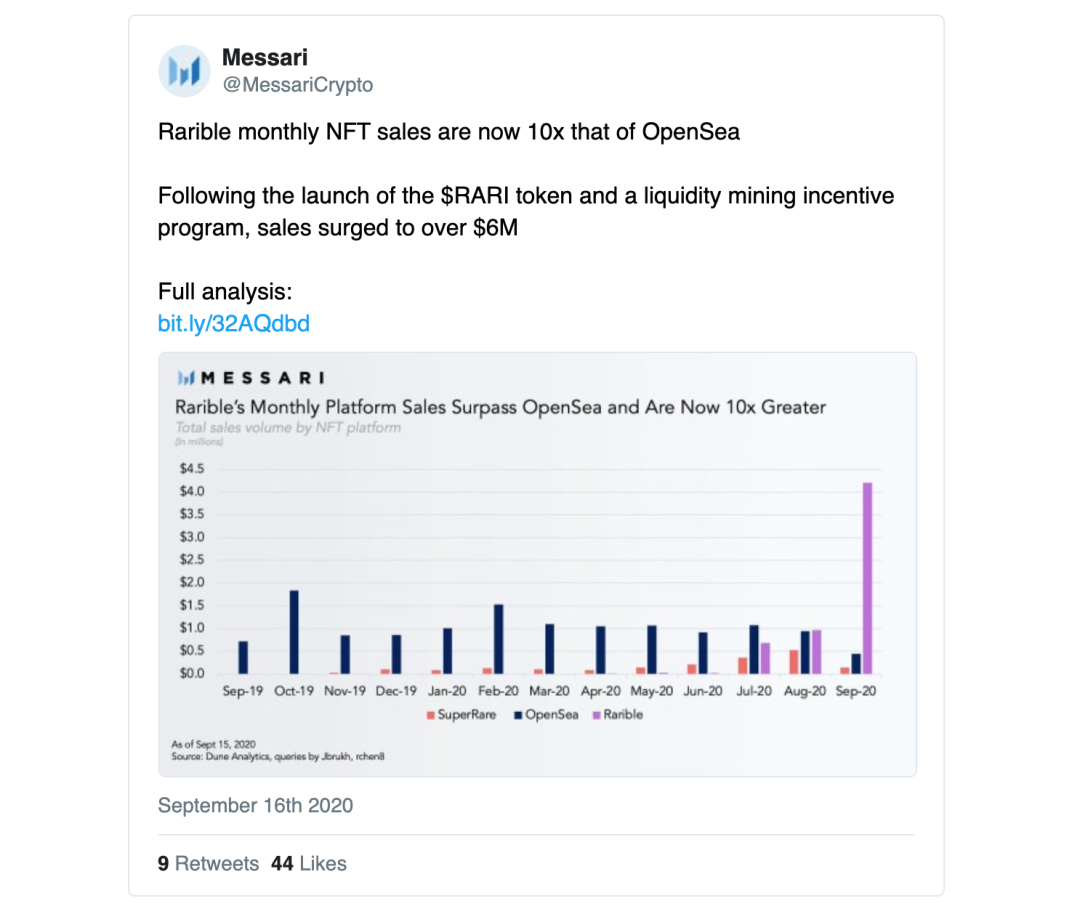The width and height of the screenshot is (1080, 914).
Task: Click the Feb-20 OpenSea bar
Action: pyautogui.click(x=499, y=639)
